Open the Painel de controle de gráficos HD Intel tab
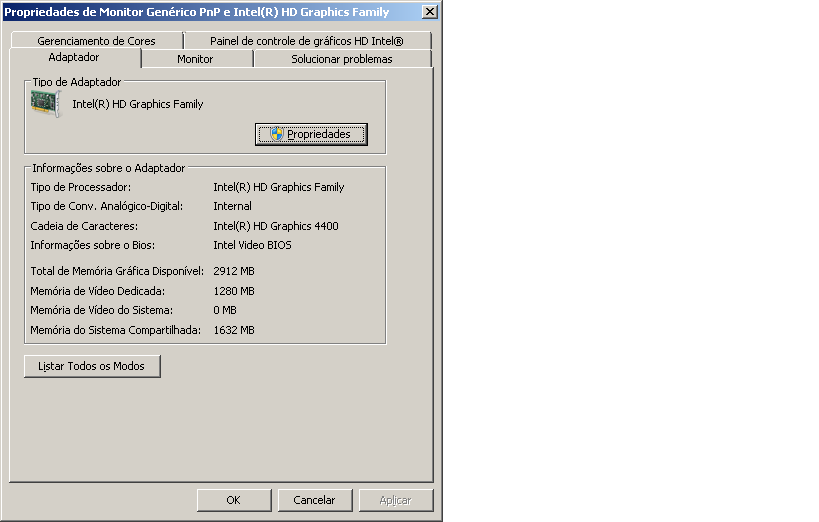This screenshot has height=522, width=819. (x=306, y=41)
